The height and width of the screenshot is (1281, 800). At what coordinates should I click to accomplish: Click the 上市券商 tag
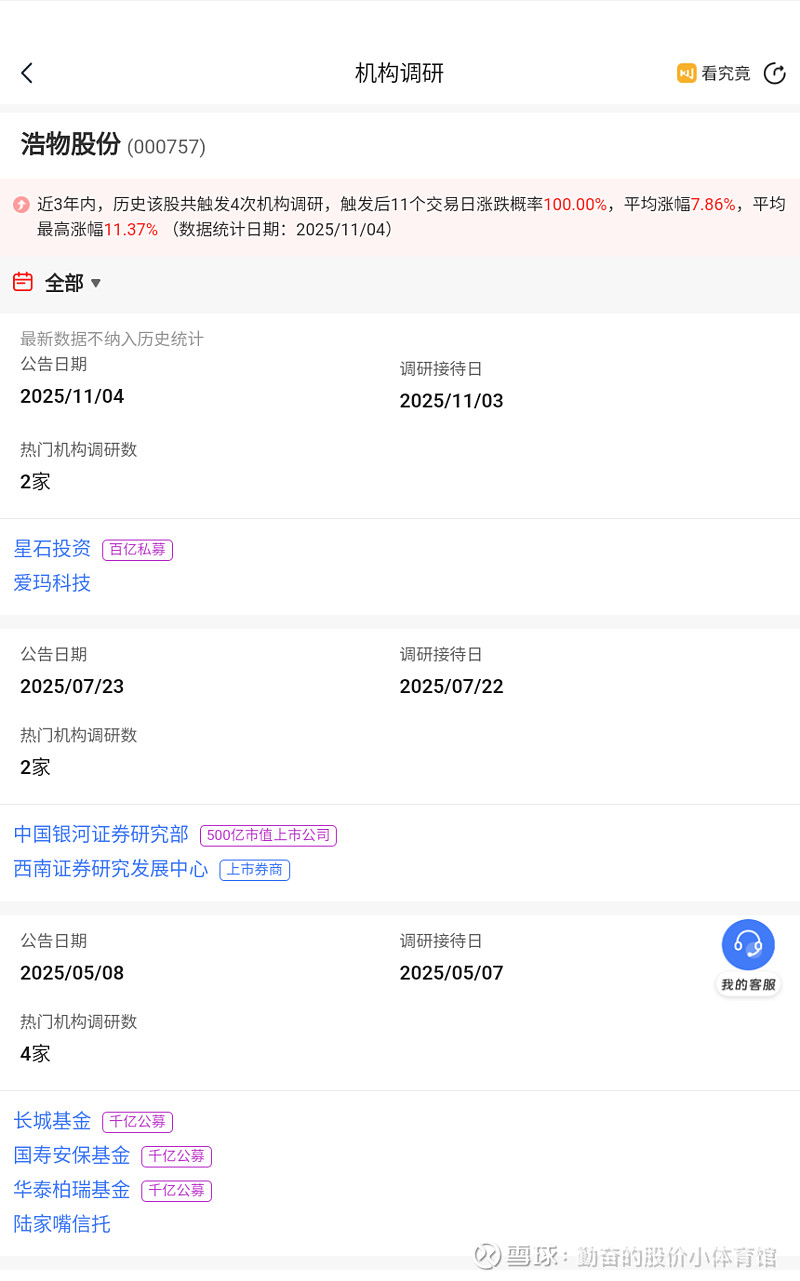click(x=255, y=869)
